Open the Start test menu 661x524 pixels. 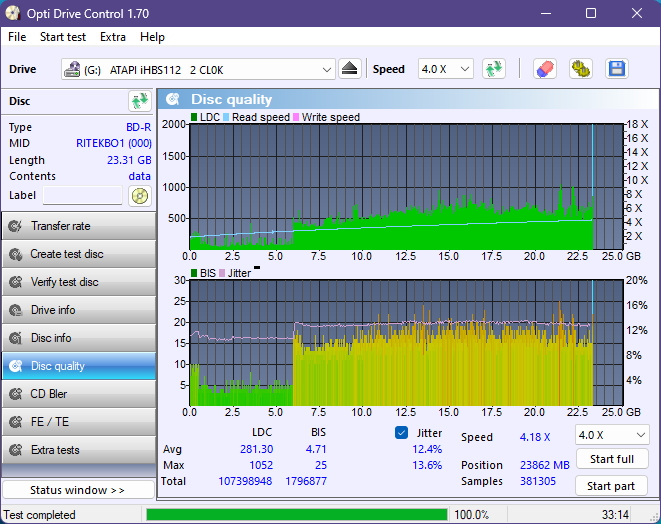(x=63, y=37)
